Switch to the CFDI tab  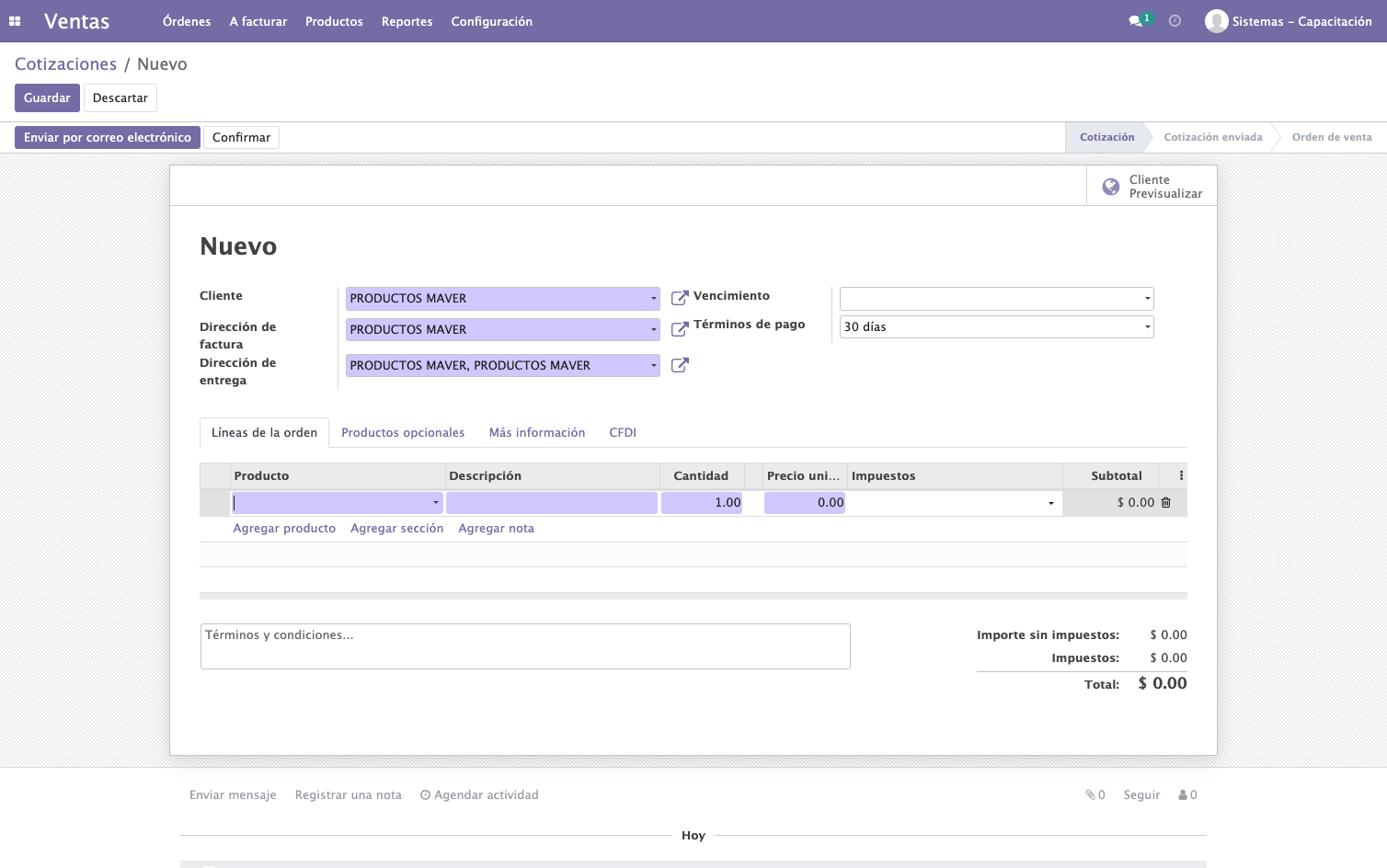(x=623, y=433)
